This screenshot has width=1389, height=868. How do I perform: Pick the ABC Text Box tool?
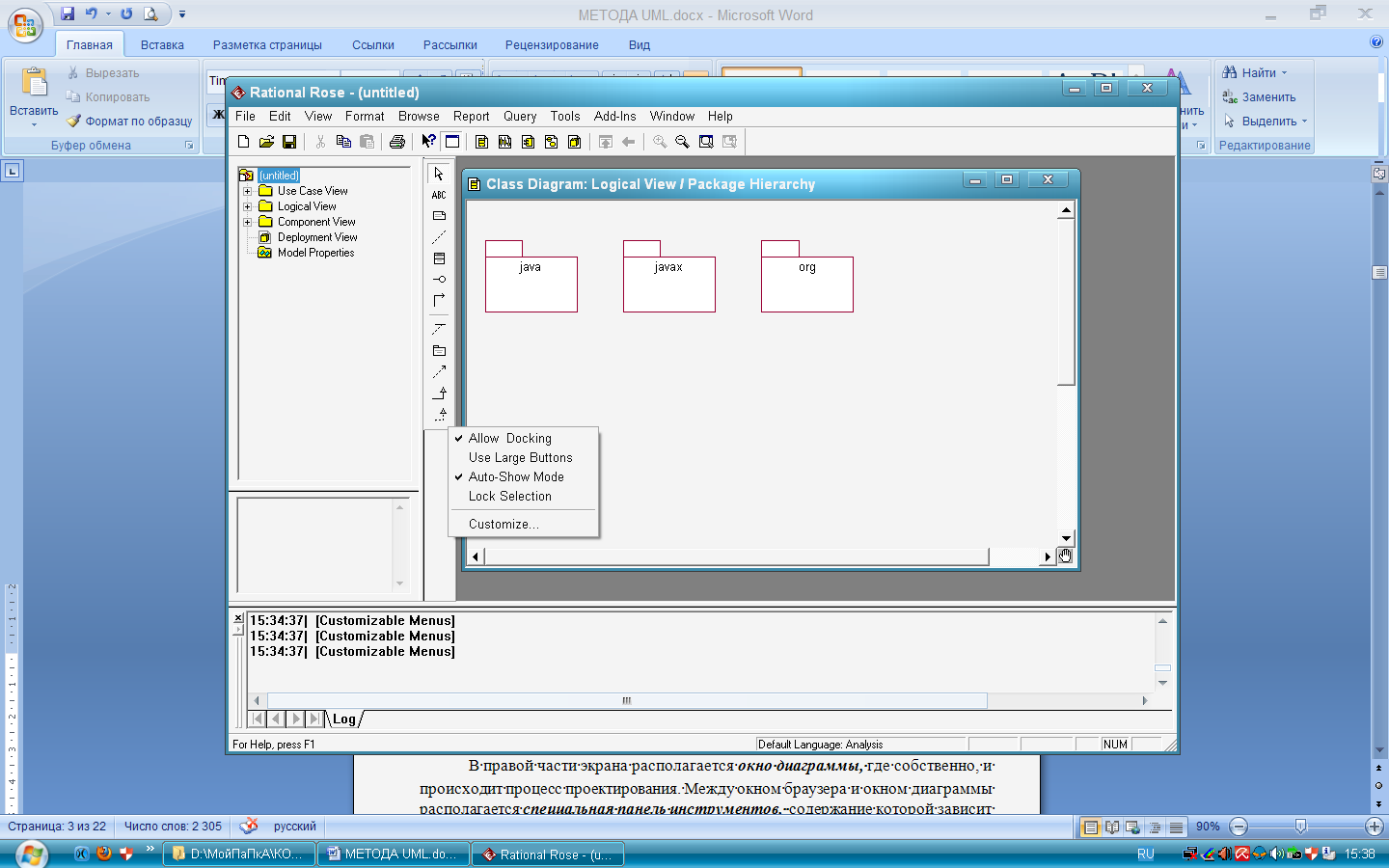439,195
